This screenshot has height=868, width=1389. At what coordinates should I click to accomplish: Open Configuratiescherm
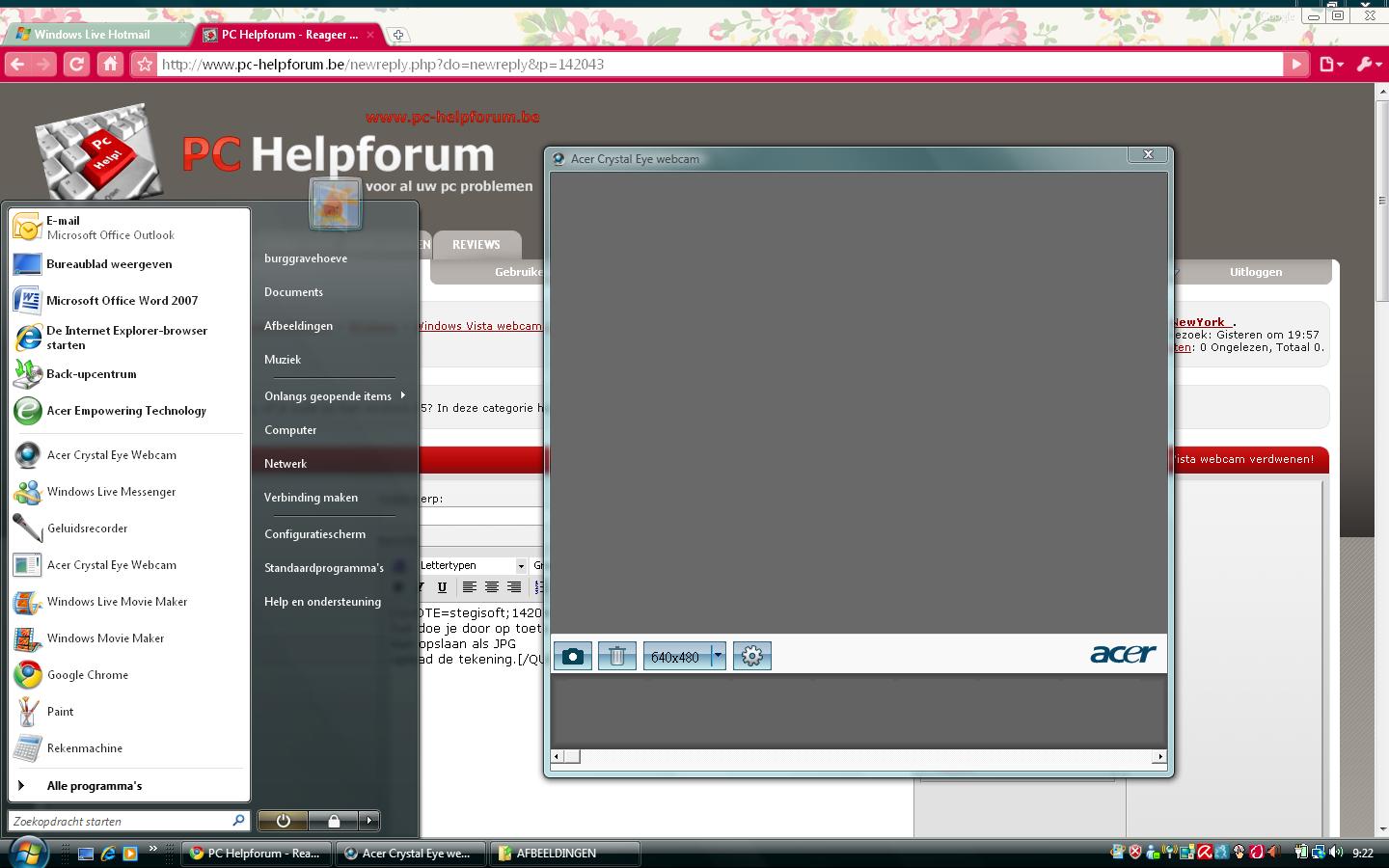coord(314,534)
